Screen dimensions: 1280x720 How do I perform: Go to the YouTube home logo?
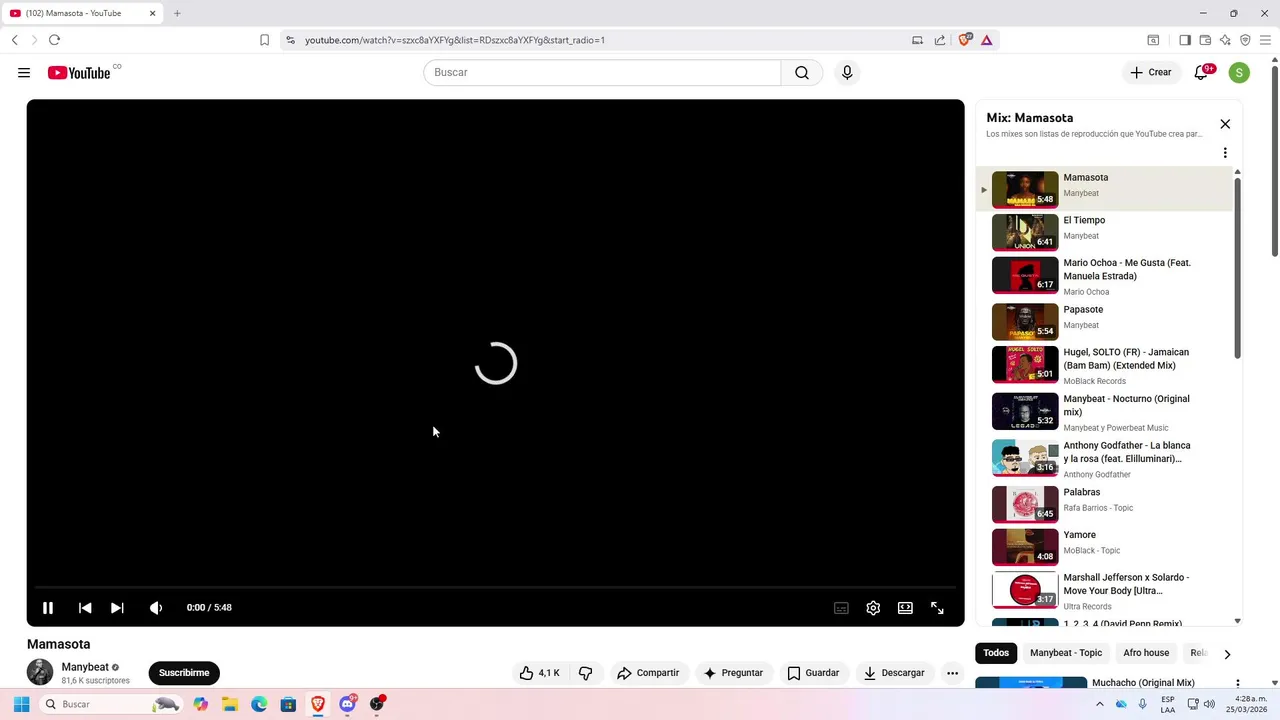click(x=79, y=73)
